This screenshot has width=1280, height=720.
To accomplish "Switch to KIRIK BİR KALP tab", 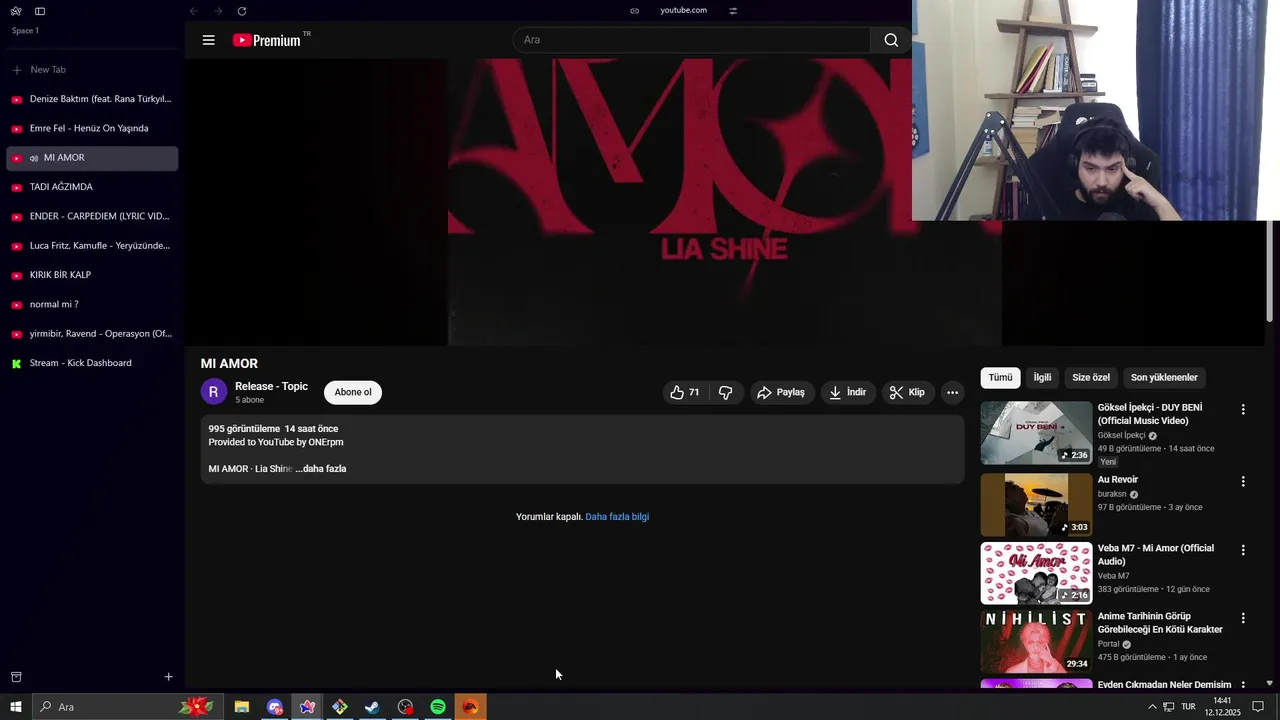I will click(92, 275).
